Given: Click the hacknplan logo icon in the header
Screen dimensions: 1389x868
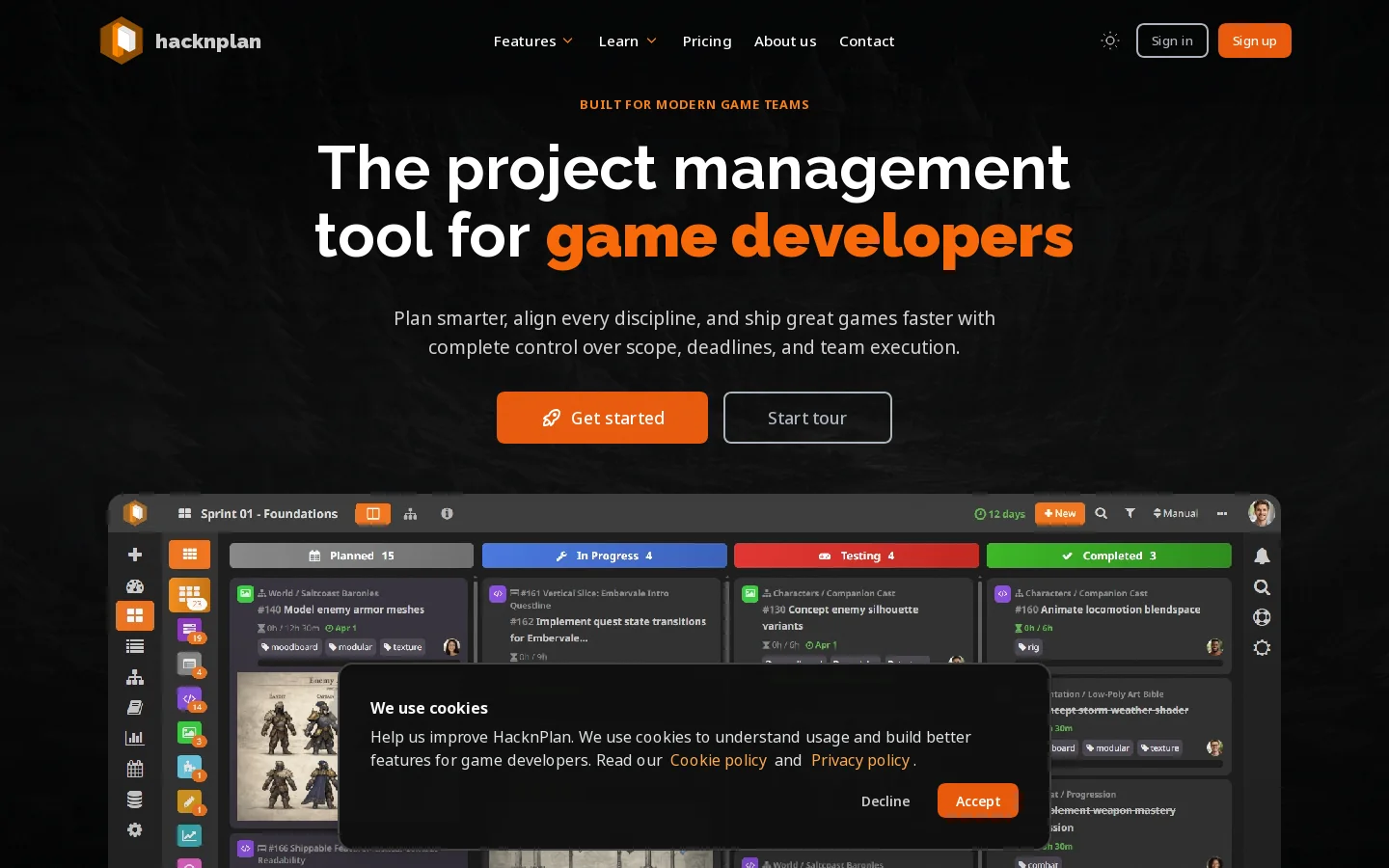Looking at the screenshot, I should (122, 41).
